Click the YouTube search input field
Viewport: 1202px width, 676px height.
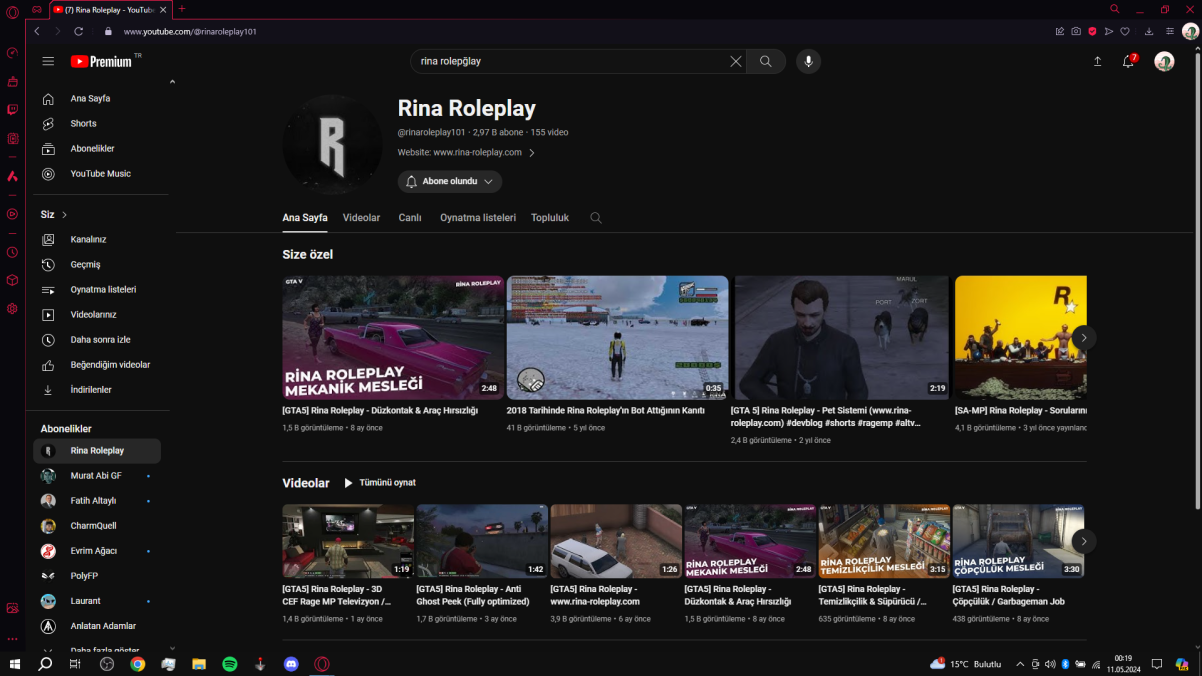pyautogui.click(x=571, y=61)
